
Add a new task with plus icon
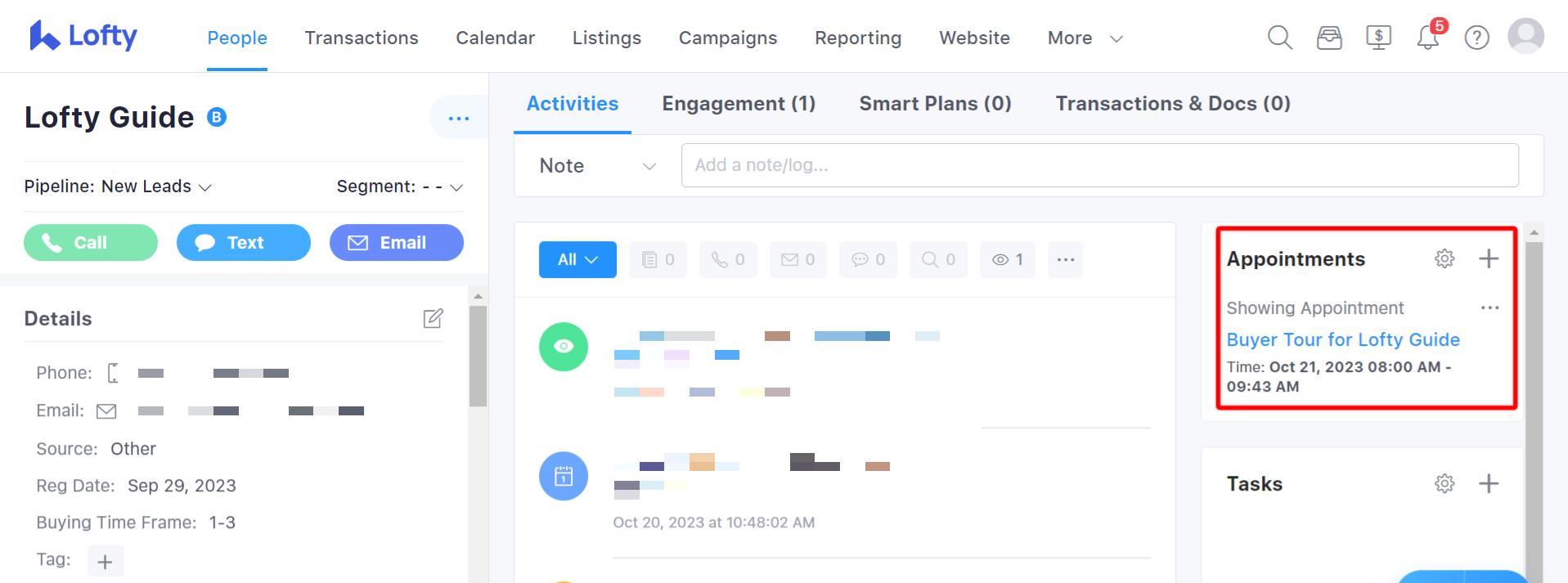click(1489, 483)
